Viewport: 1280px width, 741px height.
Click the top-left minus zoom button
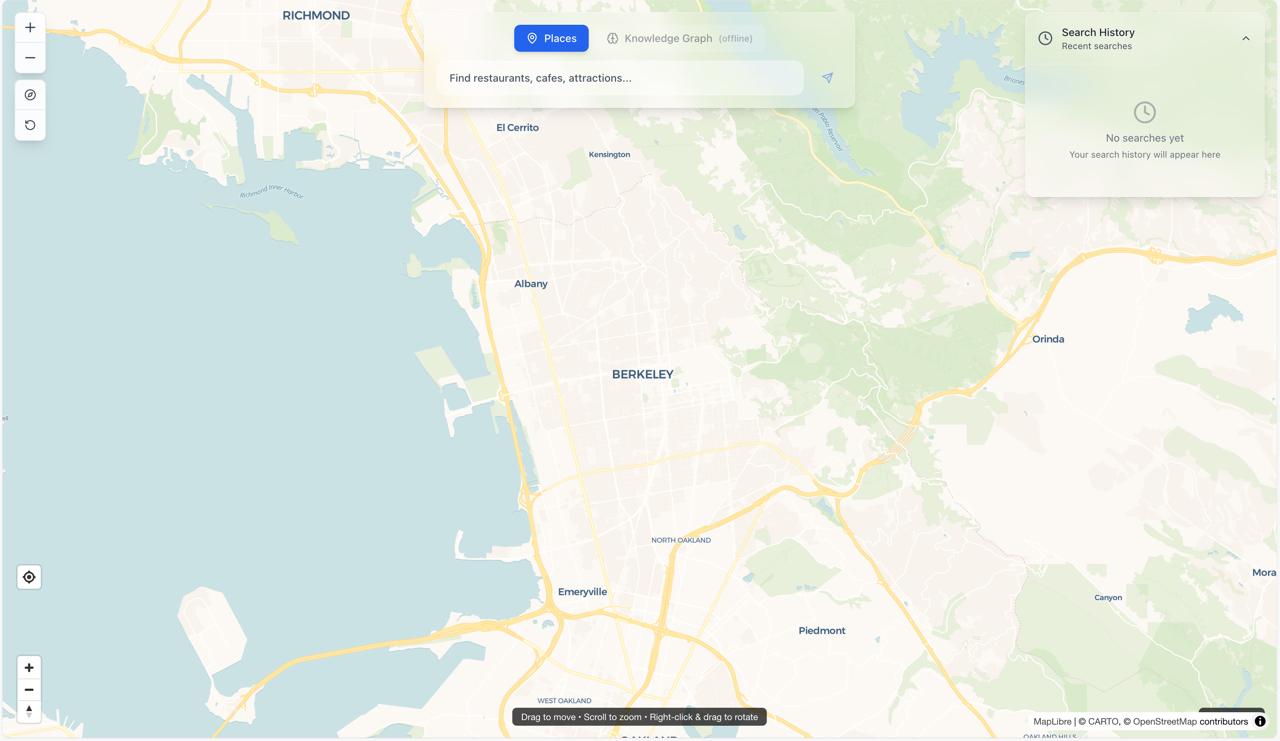coord(30,58)
